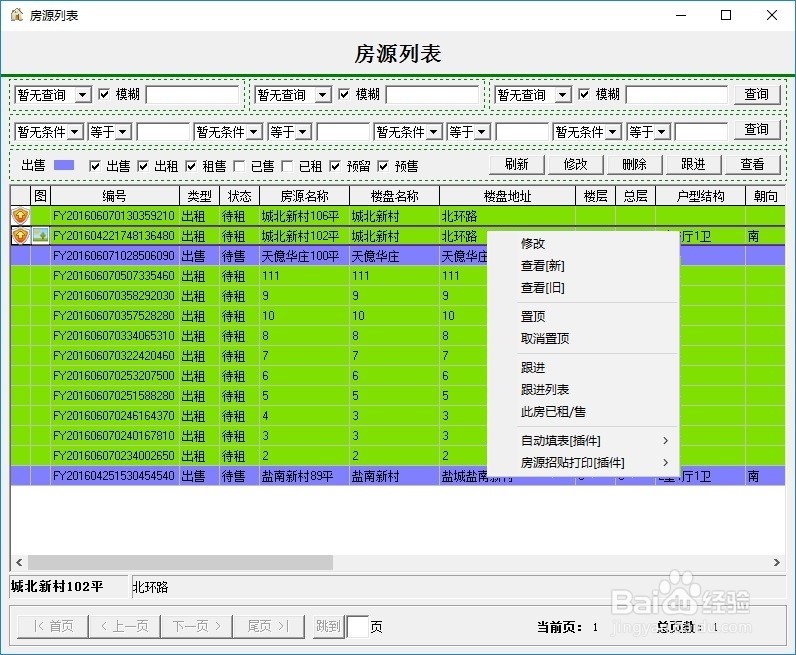
Task: Open the second 暂无查询 dropdown
Action: [323, 94]
